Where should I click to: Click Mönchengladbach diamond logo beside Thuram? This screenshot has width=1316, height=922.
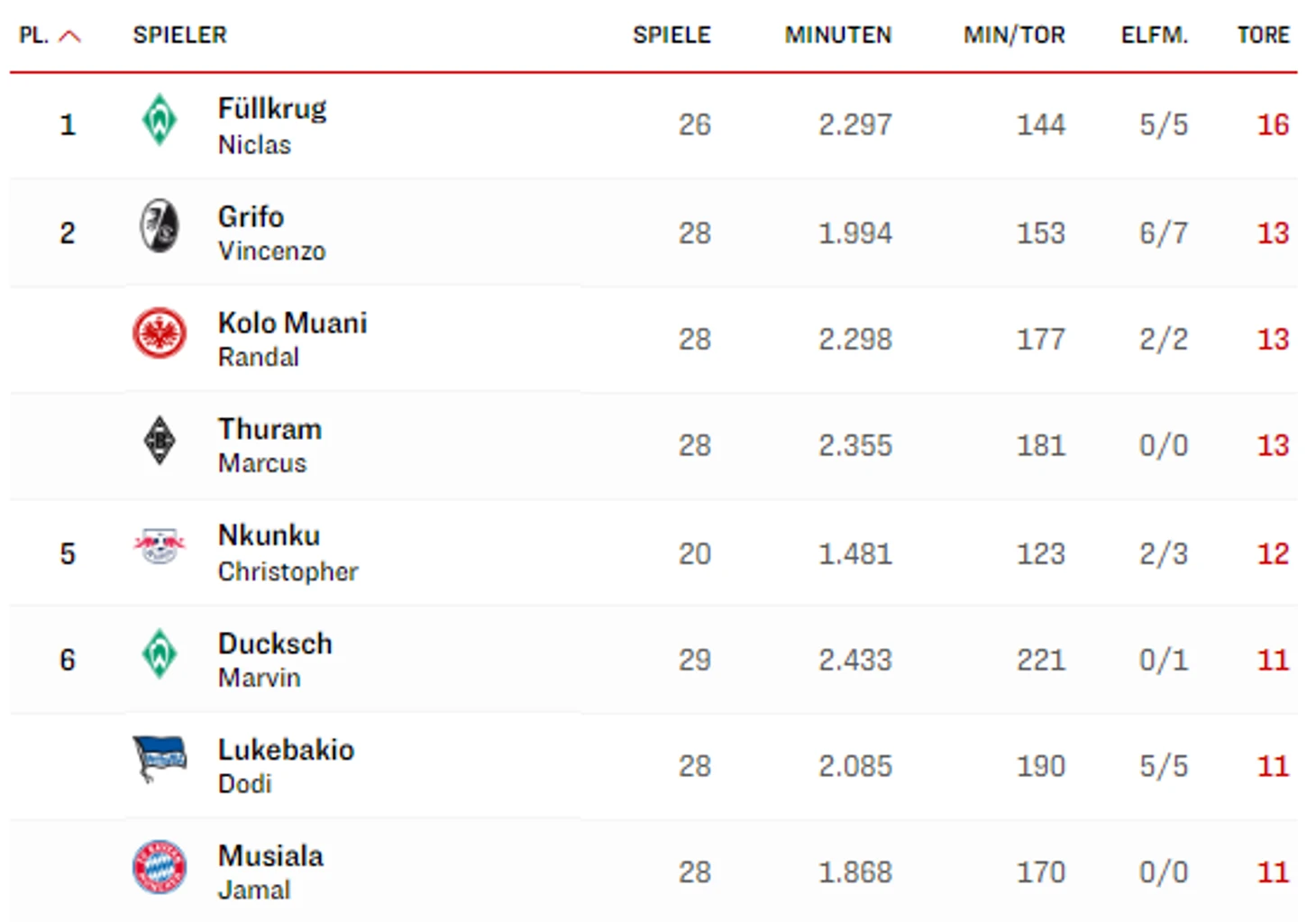click(x=160, y=440)
